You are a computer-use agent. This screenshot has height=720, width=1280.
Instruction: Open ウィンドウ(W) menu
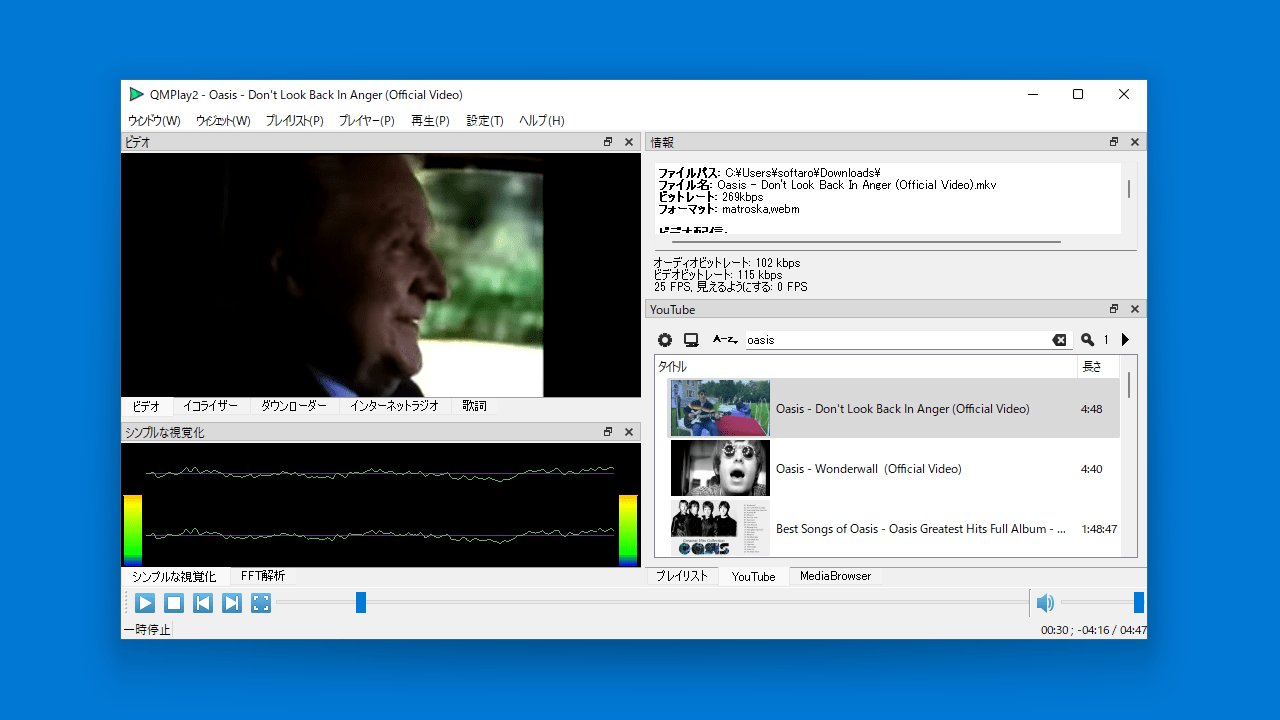154,120
